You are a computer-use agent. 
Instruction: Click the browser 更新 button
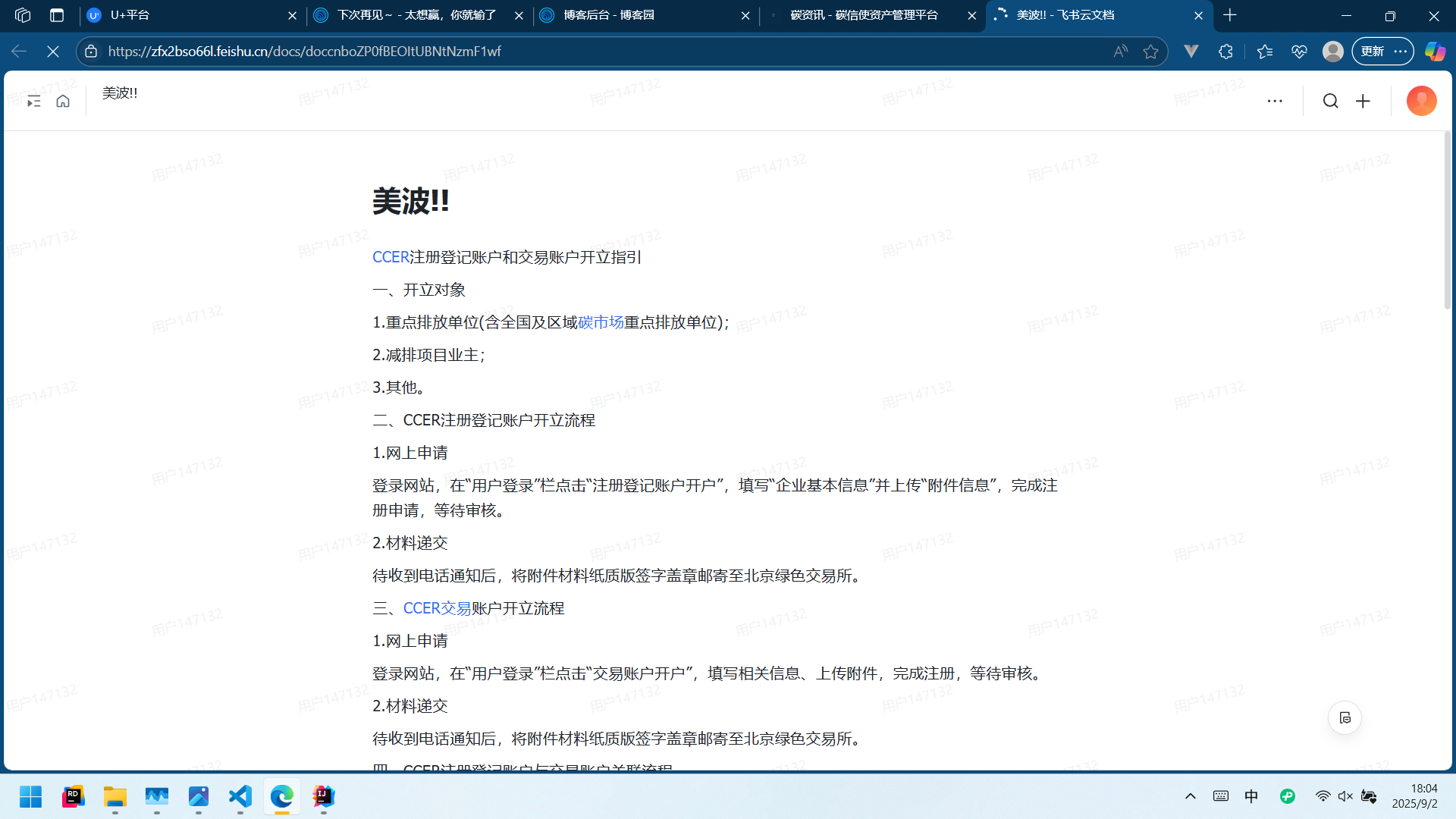pyautogui.click(x=1373, y=52)
